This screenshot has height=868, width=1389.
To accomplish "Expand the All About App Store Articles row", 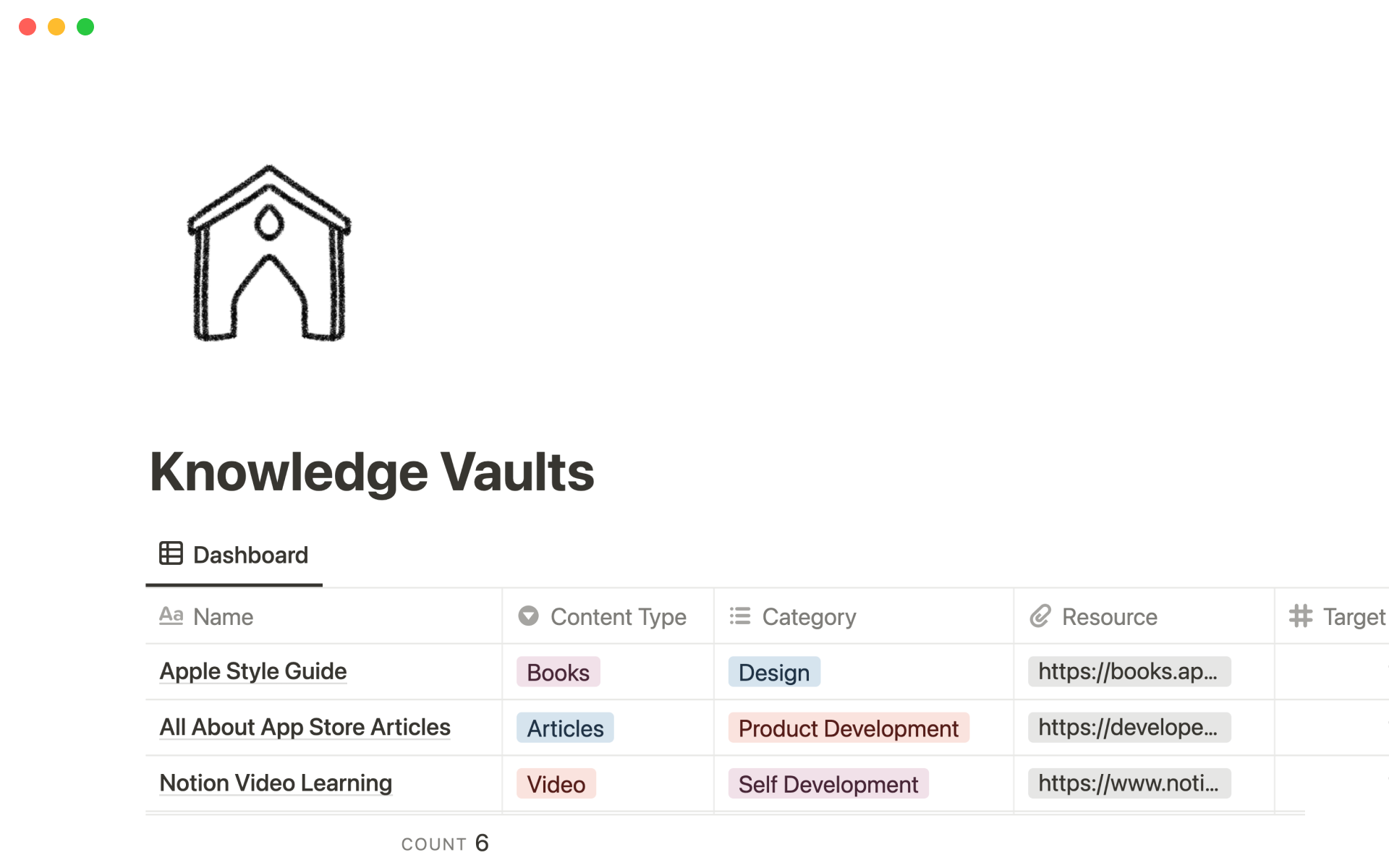I will point(305,727).
